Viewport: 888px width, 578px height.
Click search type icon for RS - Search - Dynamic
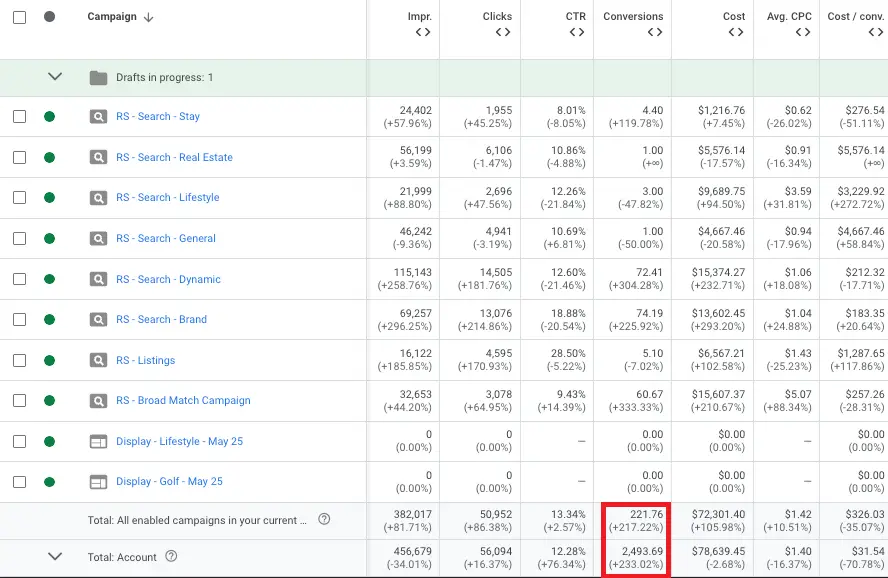pos(99,279)
